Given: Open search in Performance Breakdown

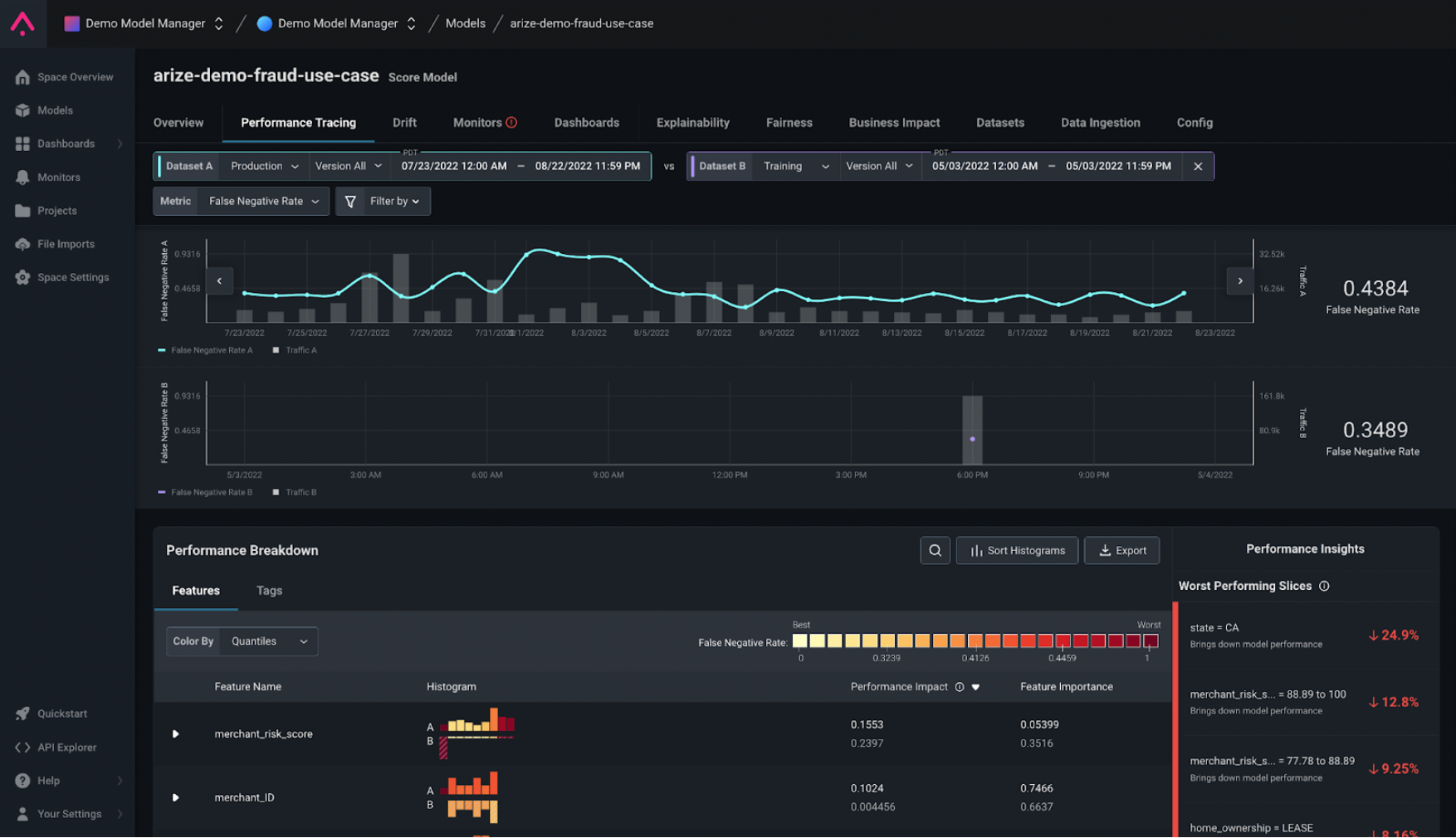Looking at the screenshot, I should click(x=935, y=550).
